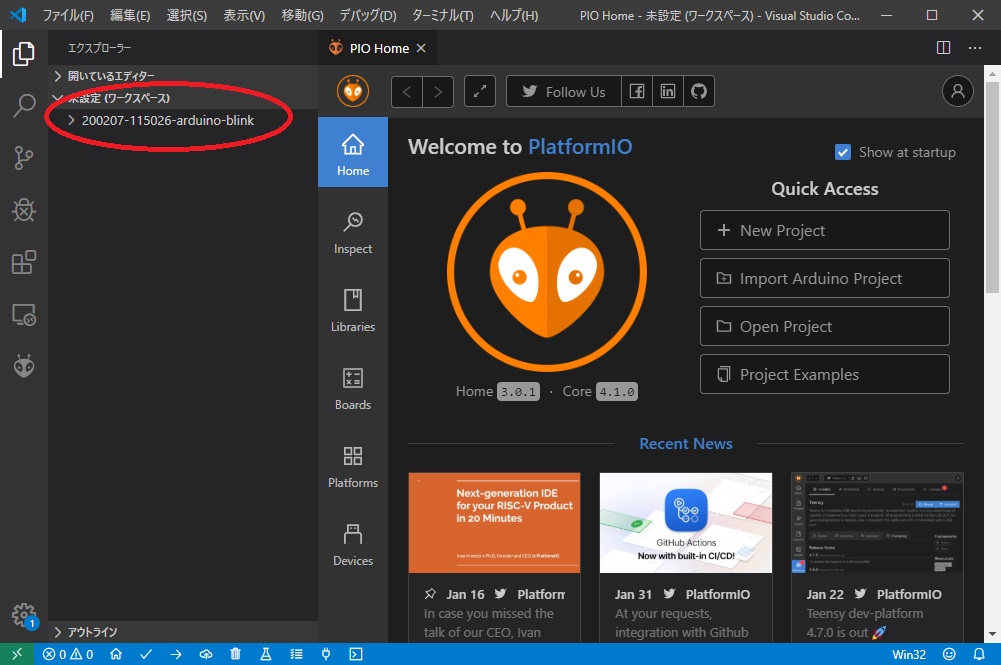This screenshot has height=665, width=1001.
Task: Open RISC-V Next-generation IDE news thumbnail
Action: 494,523
